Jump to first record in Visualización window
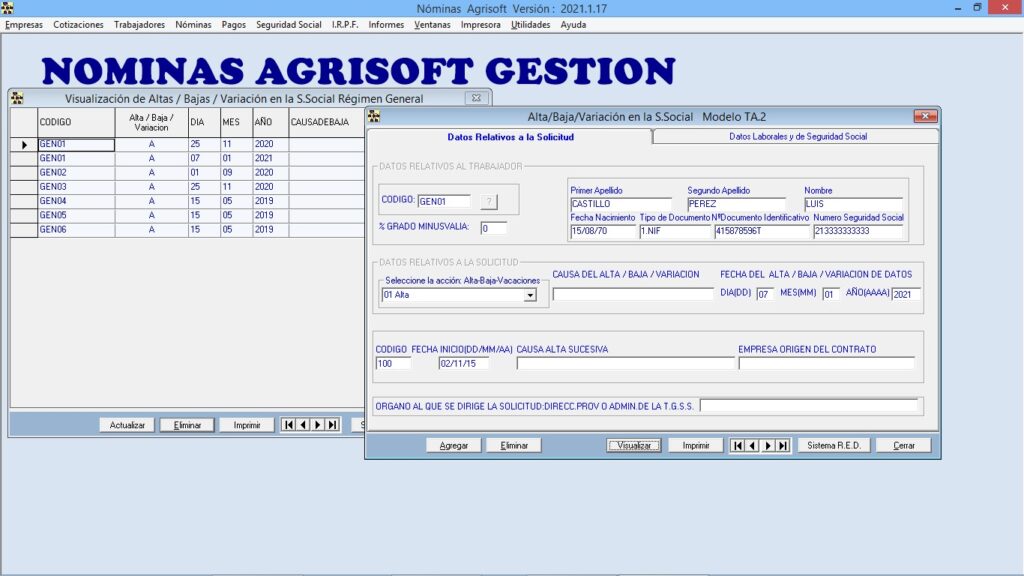Screen dimensions: 1024x576 [x=288, y=425]
